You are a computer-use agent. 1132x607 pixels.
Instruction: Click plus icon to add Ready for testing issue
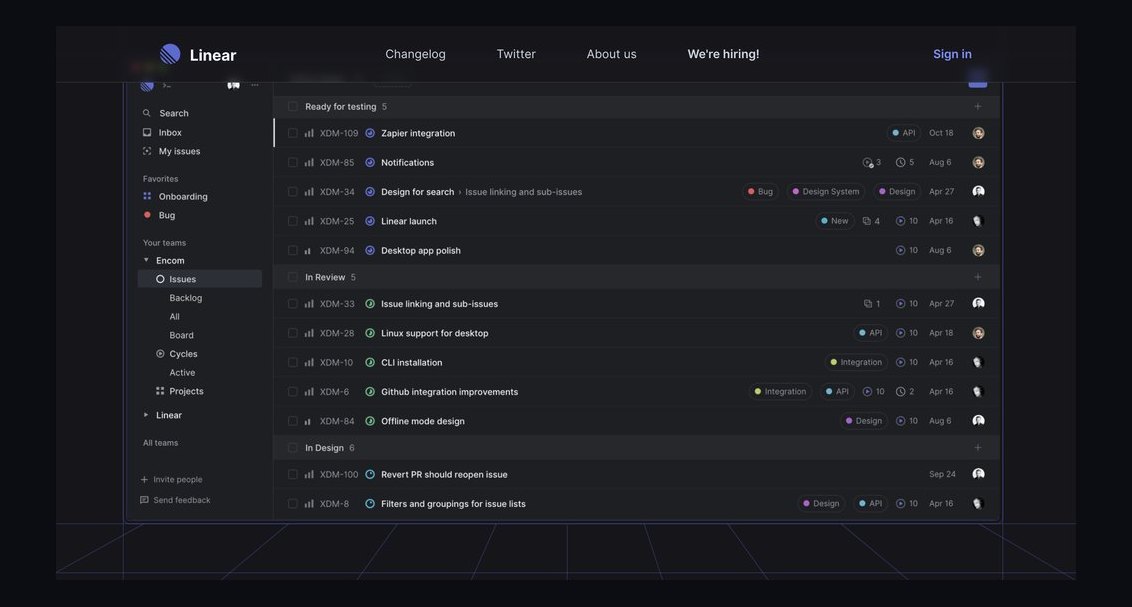tap(978, 107)
